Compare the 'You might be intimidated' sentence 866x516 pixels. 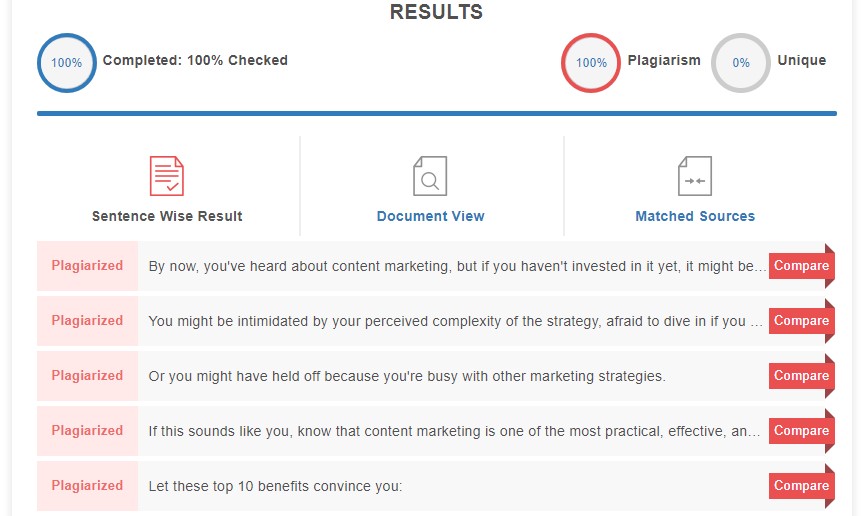(x=801, y=321)
